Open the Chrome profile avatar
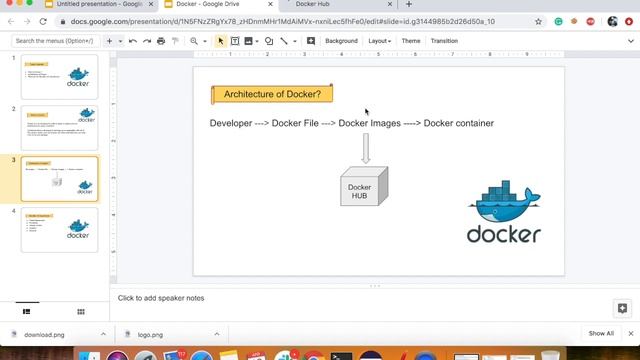640x360 pixels. pyautogui.click(x=612, y=22)
